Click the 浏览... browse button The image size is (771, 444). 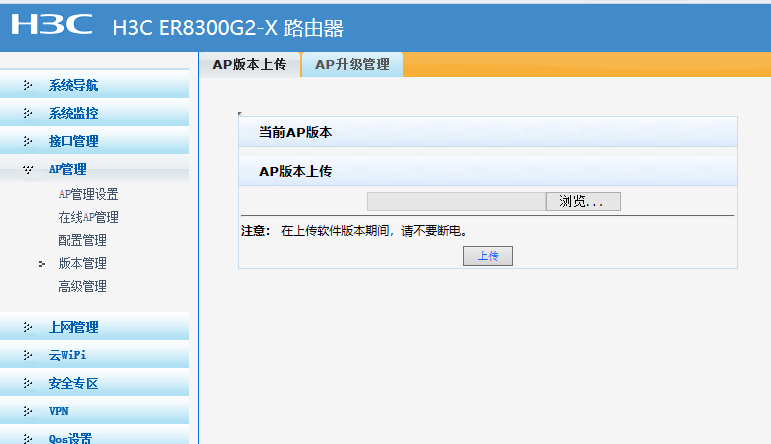point(583,201)
